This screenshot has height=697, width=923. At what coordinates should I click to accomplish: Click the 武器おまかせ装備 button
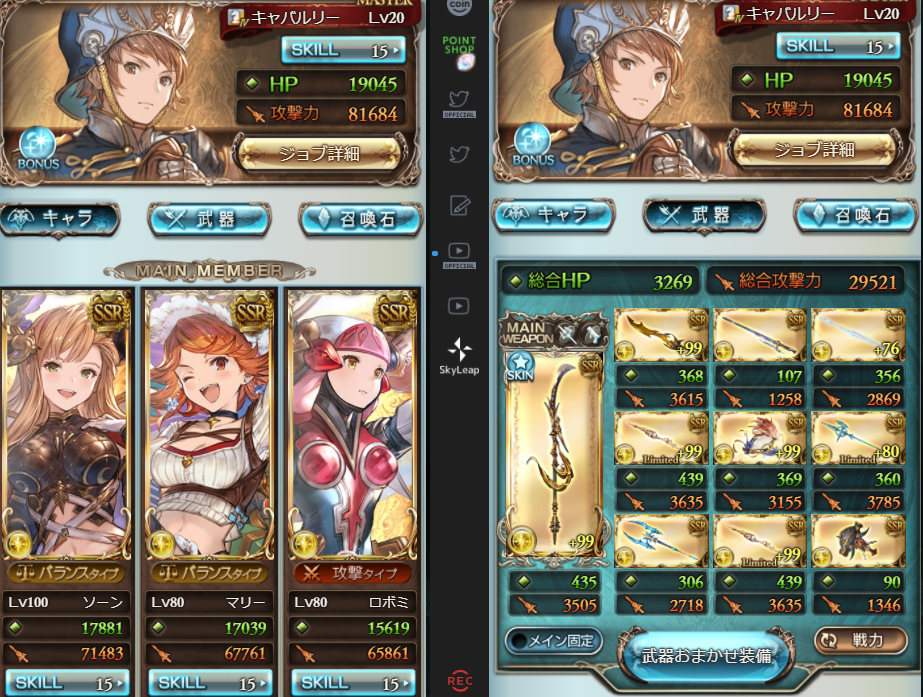pyautogui.click(x=706, y=656)
